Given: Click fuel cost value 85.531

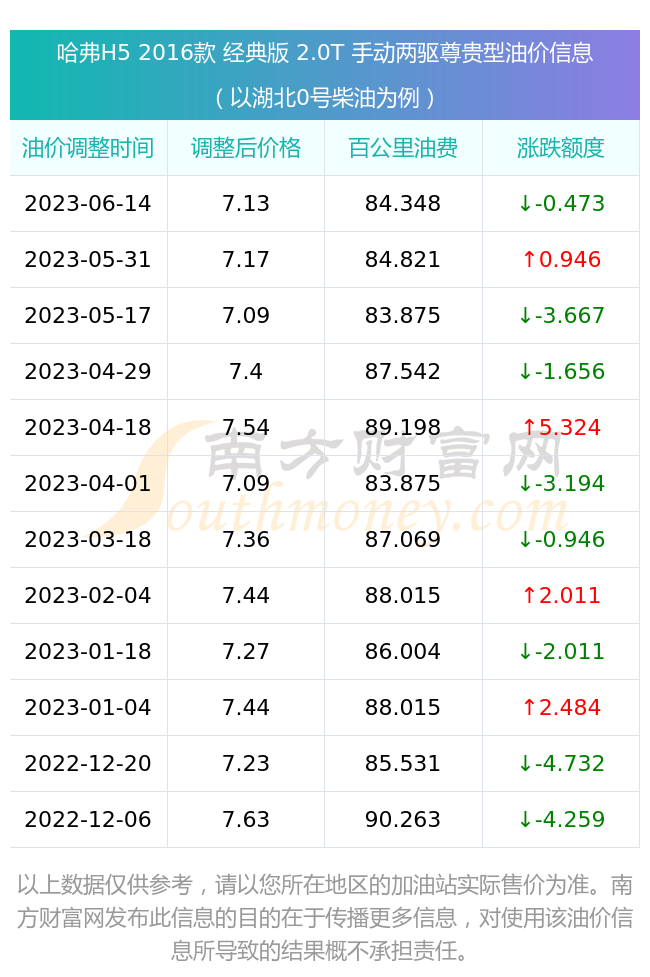Looking at the screenshot, I should (x=403, y=763).
